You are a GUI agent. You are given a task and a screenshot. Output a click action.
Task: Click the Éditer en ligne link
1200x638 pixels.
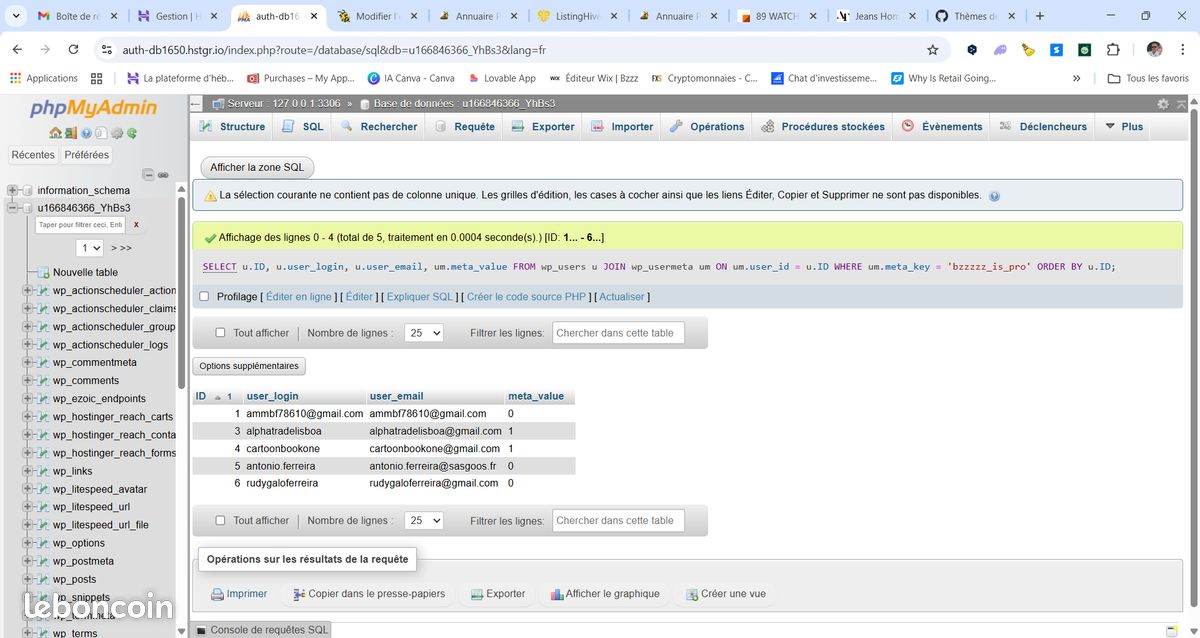[x=299, y=297]
